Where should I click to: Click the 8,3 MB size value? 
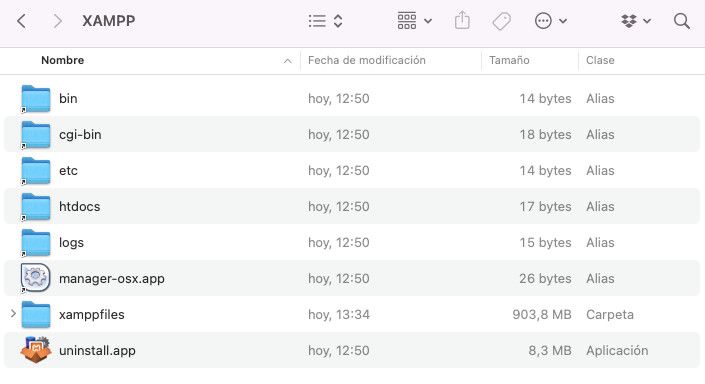tap(550, 350)
